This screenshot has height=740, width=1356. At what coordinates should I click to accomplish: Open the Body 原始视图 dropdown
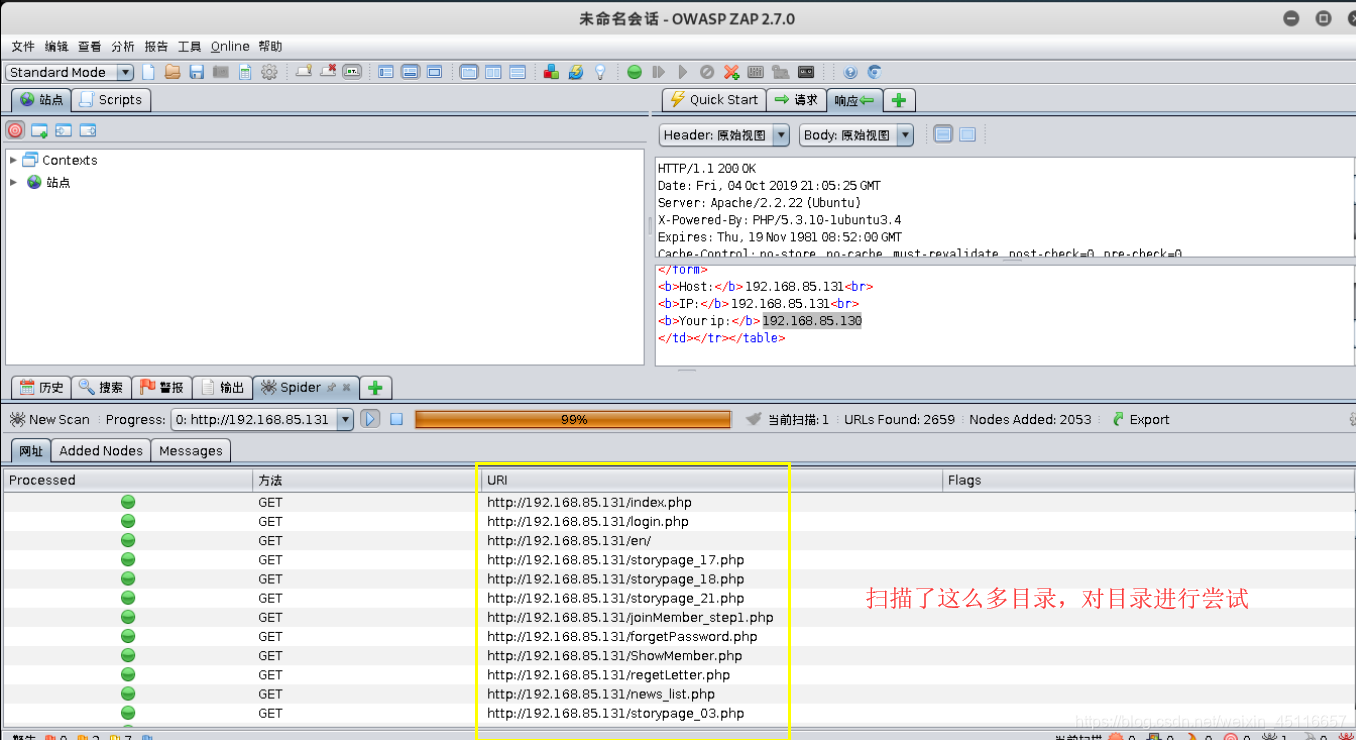[x=856, y=135]
